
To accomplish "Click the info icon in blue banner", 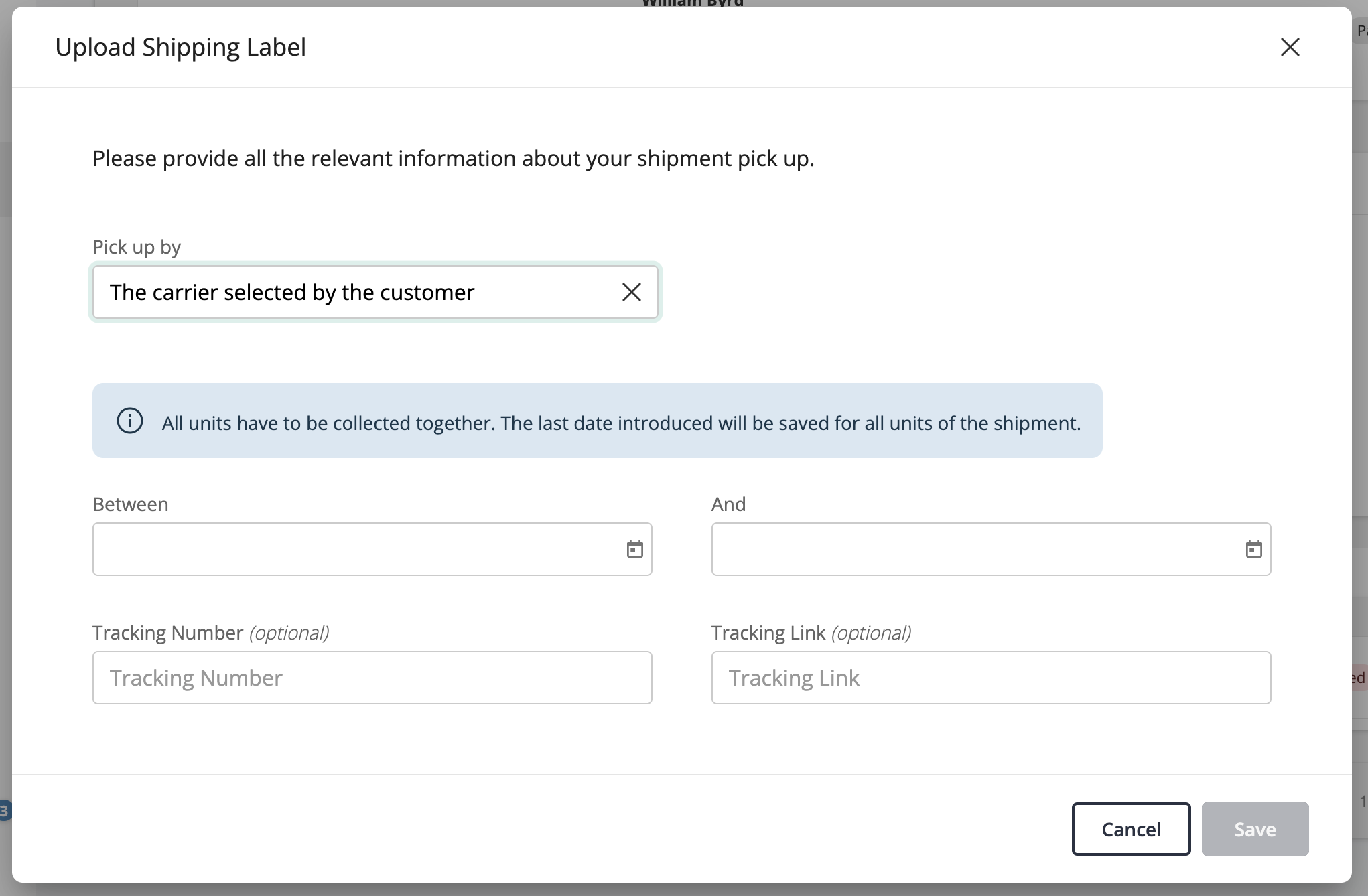I will pyautogui.click(x=130, y=421).
